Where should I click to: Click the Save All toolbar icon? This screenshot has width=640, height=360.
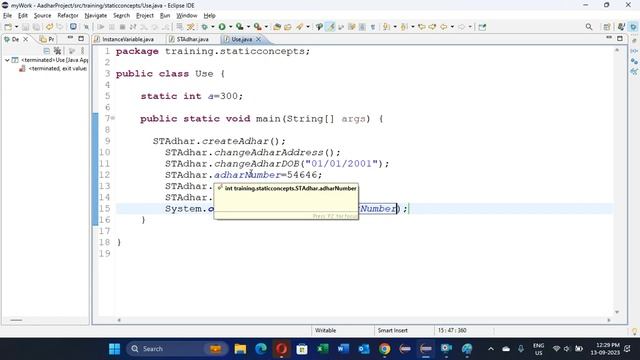(36, 27)
